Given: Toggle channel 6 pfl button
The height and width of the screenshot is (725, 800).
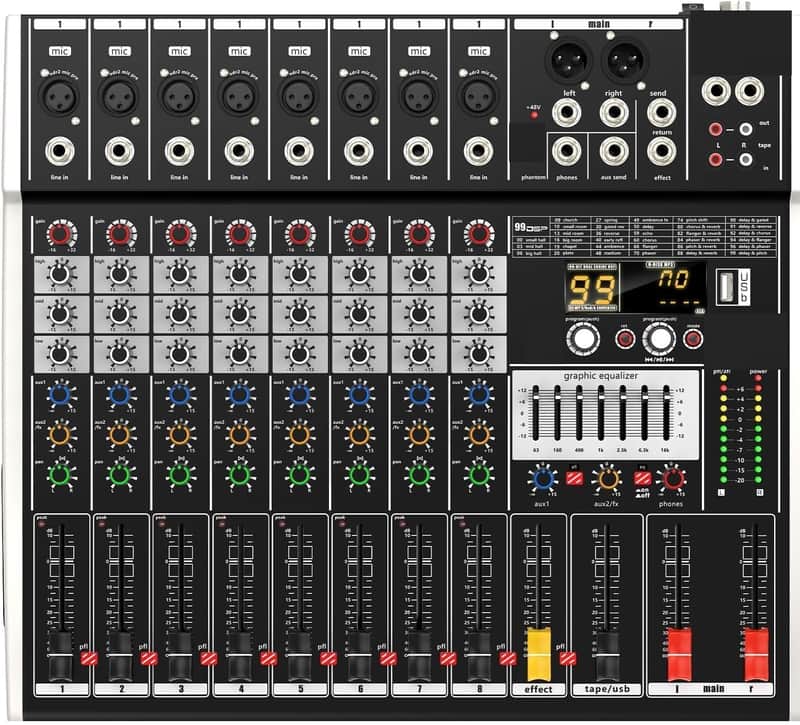Looking at the screenshot, I should point(388,659).
